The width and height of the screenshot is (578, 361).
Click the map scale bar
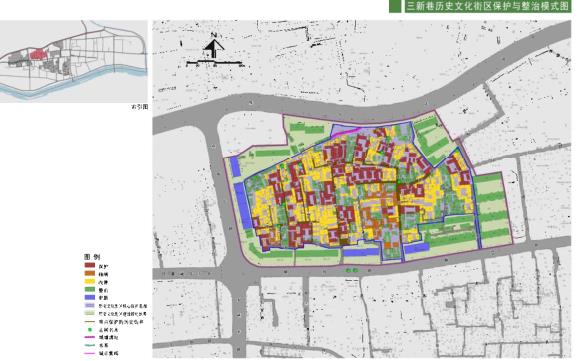pos(215,63)
